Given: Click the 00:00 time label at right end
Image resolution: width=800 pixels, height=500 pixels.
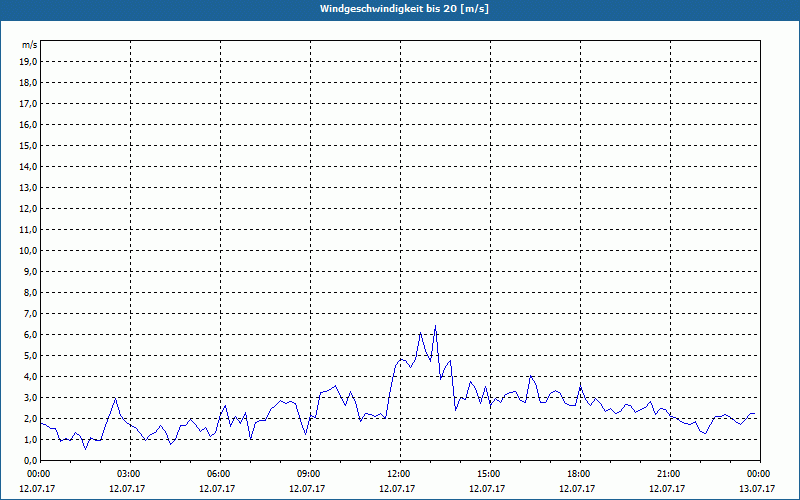Looking at the screenshot, I should point(758,474).
